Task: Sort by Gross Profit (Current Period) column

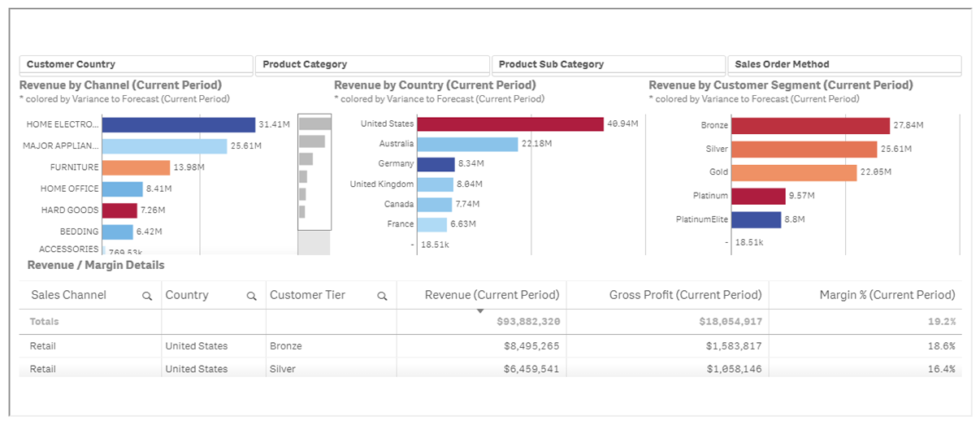Action: tap(686, 295)
